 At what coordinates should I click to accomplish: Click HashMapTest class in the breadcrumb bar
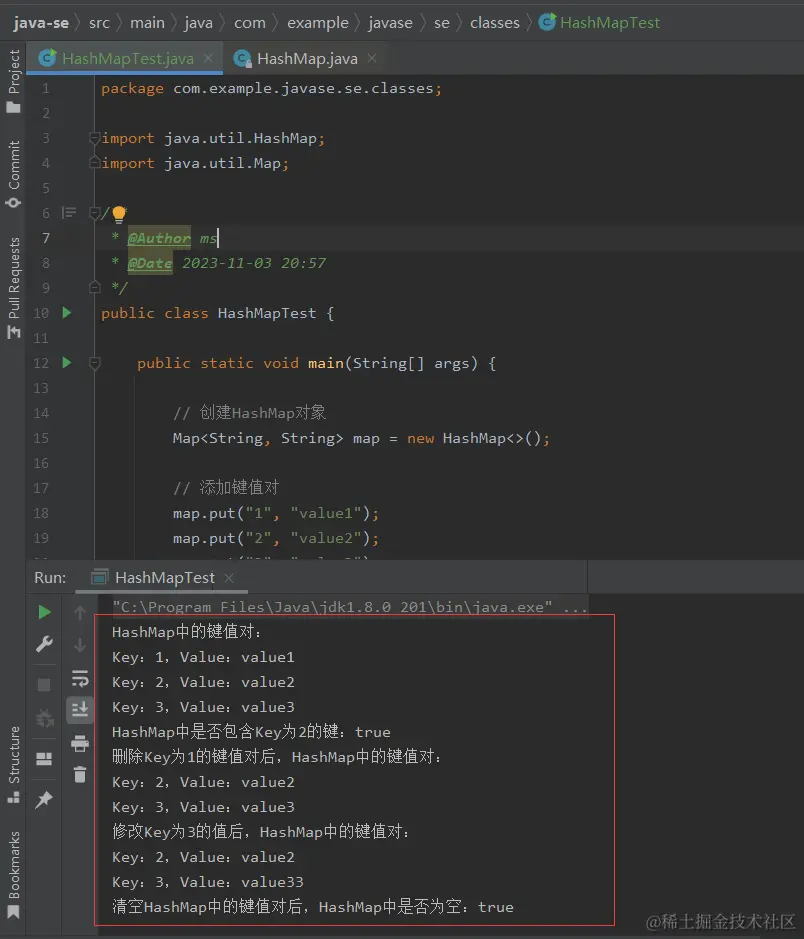pyautogui.click(x=600, y=23)
